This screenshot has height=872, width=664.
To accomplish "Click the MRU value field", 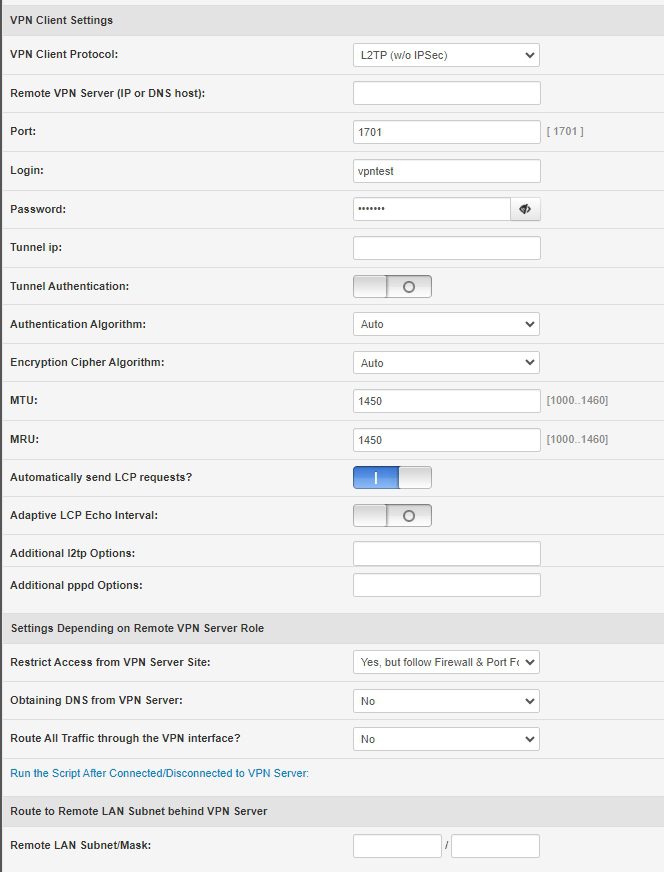I will (x=446, y=439).
